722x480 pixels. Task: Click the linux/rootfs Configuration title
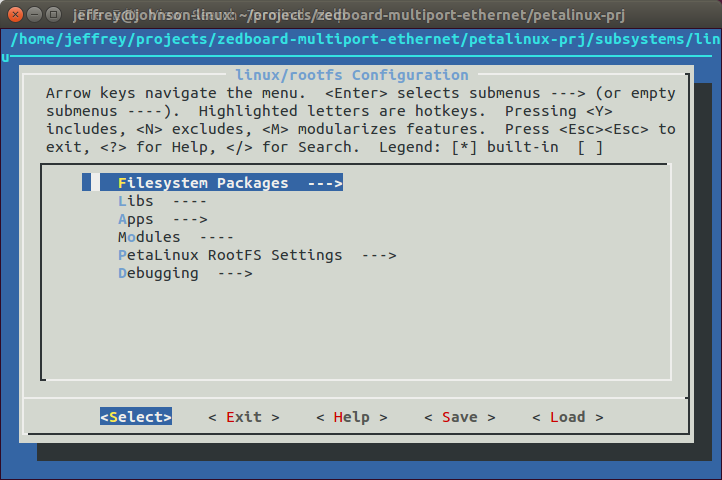[352, 75]
